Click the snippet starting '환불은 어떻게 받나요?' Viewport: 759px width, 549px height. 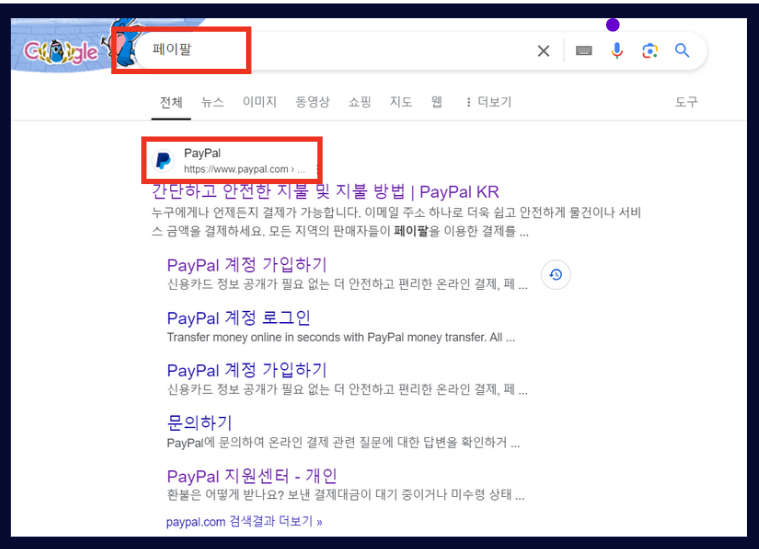[x=346, y=495]
